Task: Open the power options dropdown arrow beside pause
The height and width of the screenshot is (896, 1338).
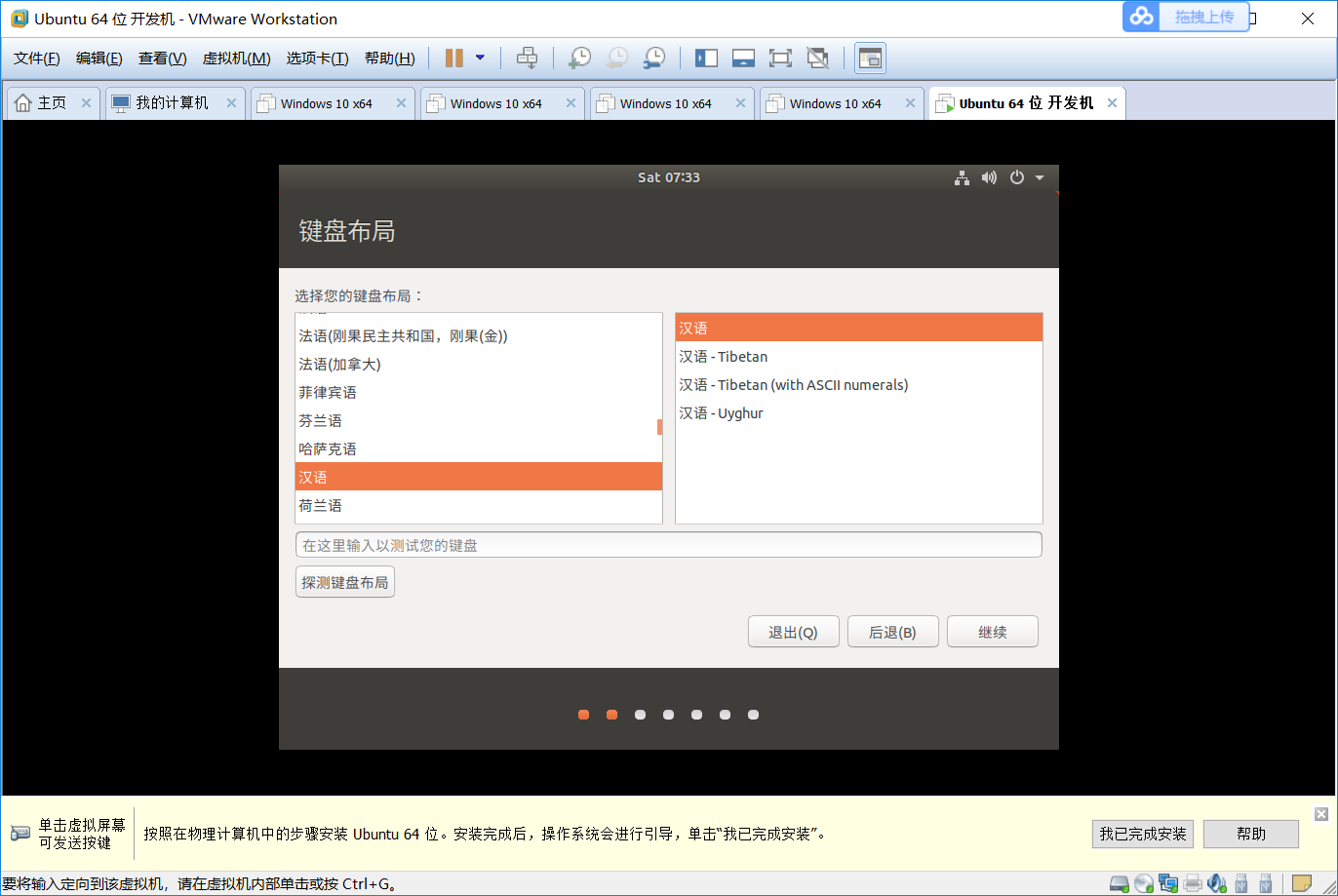Action: [x=480, y=58]
